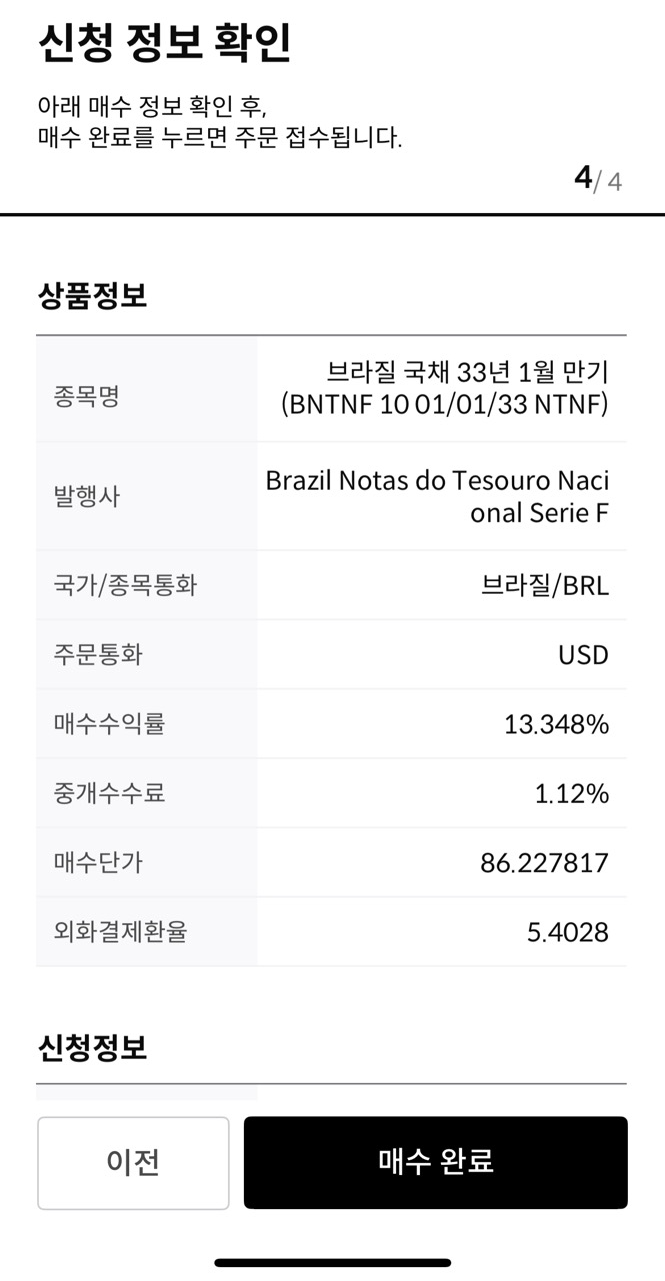Select the 매수수익률 13.348% value

click(556, 724)
